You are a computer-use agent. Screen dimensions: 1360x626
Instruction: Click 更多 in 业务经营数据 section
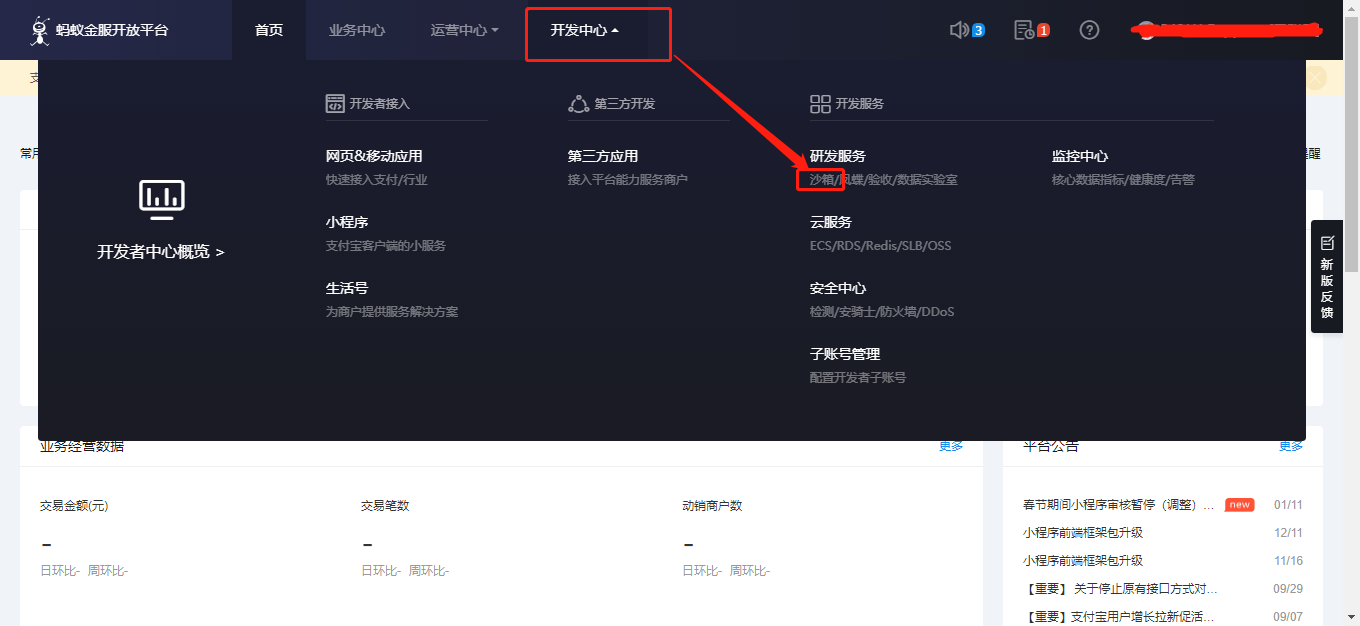951,446
